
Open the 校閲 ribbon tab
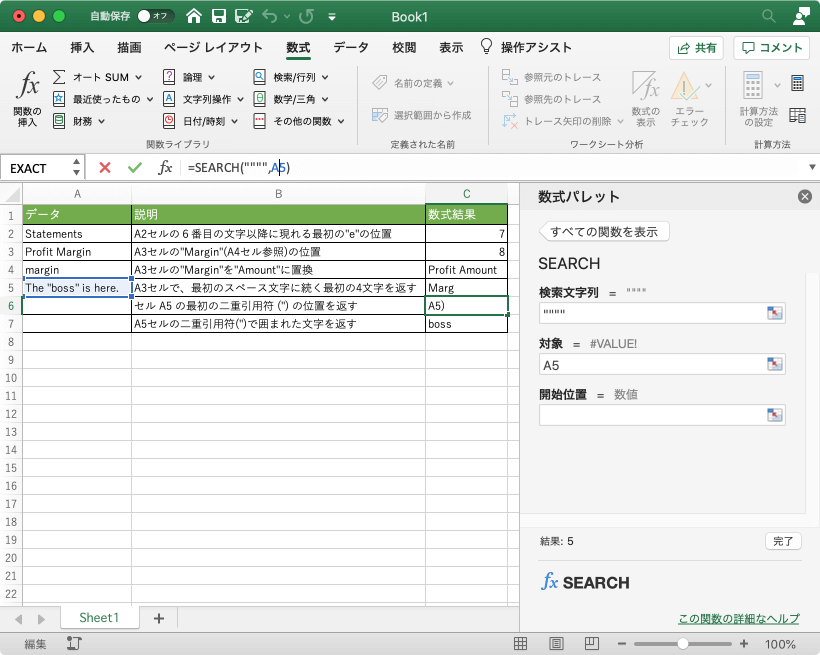(404, 48)
